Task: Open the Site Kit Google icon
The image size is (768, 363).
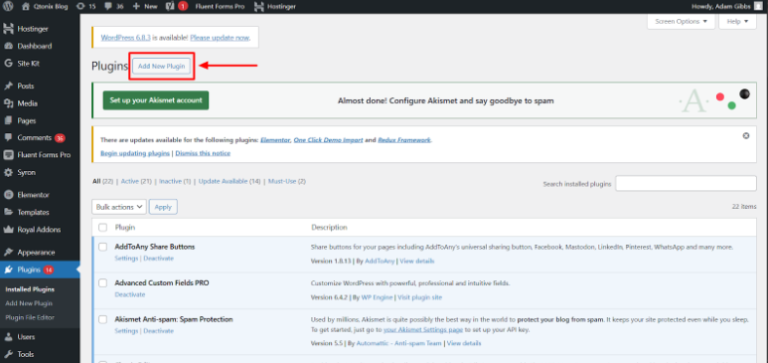Action: (x=8, y=63)
